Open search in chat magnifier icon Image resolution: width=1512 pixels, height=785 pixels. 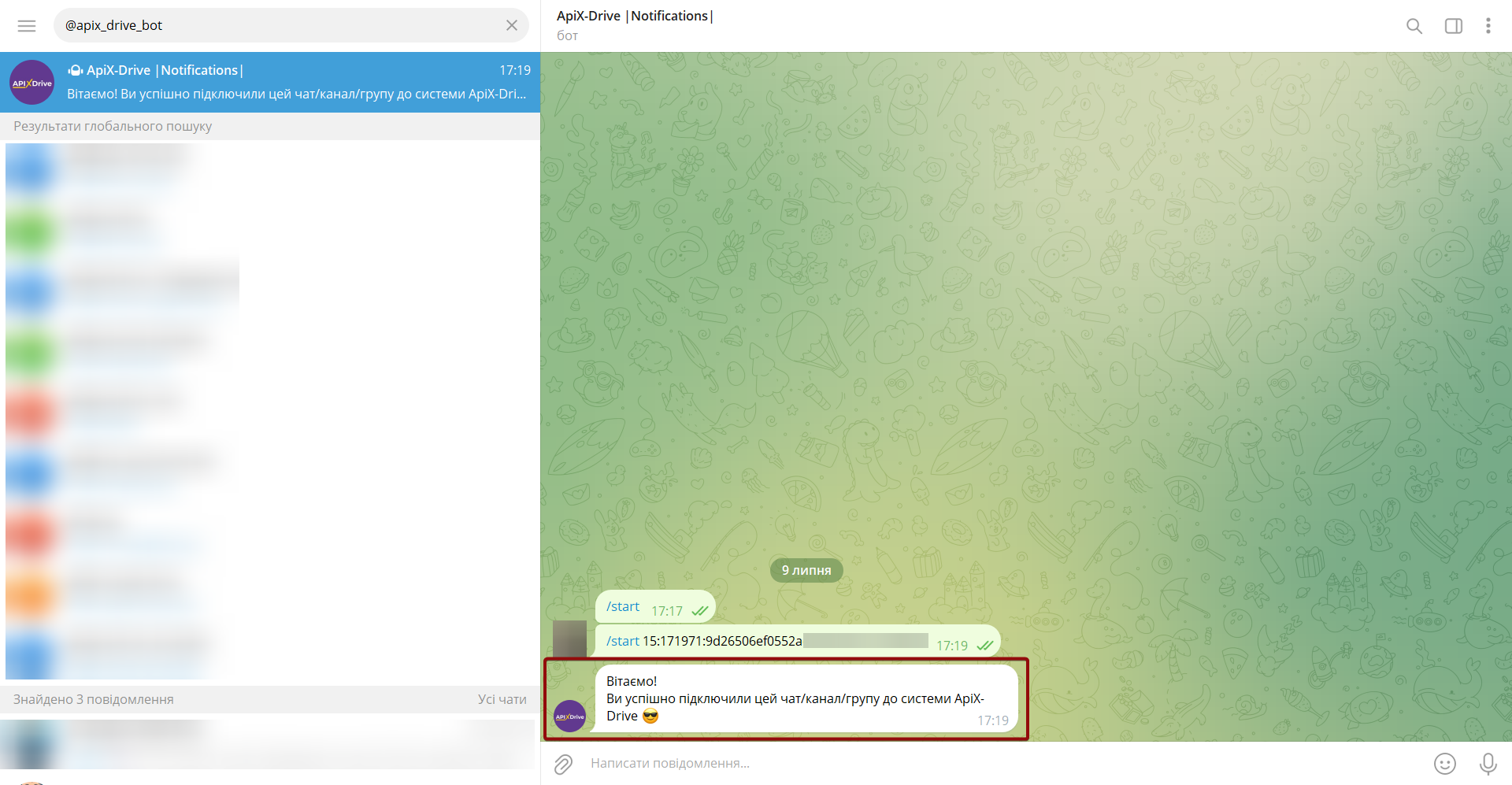click(1414, 26)
